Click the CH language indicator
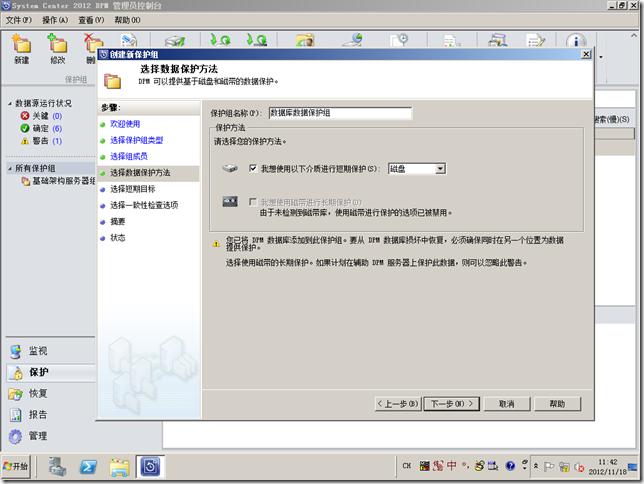This screenshot has height=484, width=644. (x=407, y=466)
